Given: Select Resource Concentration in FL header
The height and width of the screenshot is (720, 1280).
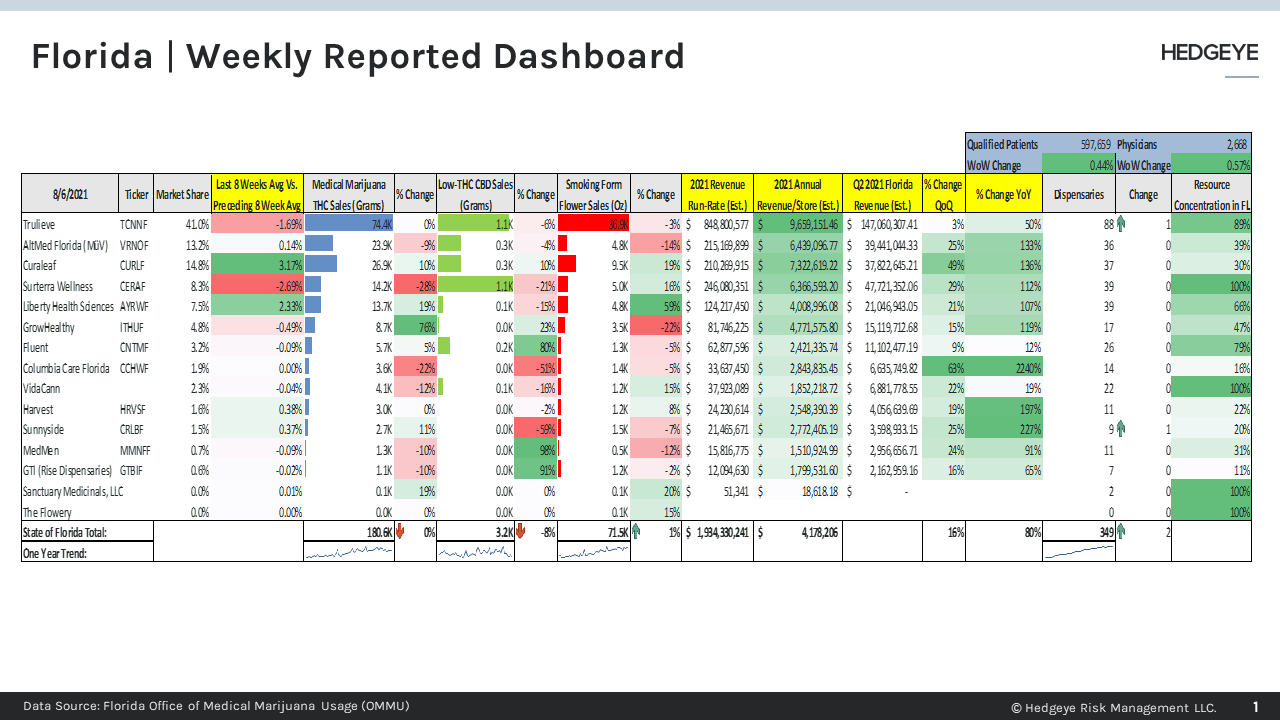Looking at the screenshot, I should 1211,194.
